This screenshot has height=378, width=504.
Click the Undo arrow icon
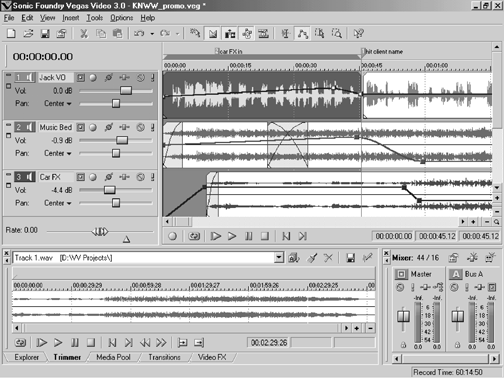click(x=139, y=33)
